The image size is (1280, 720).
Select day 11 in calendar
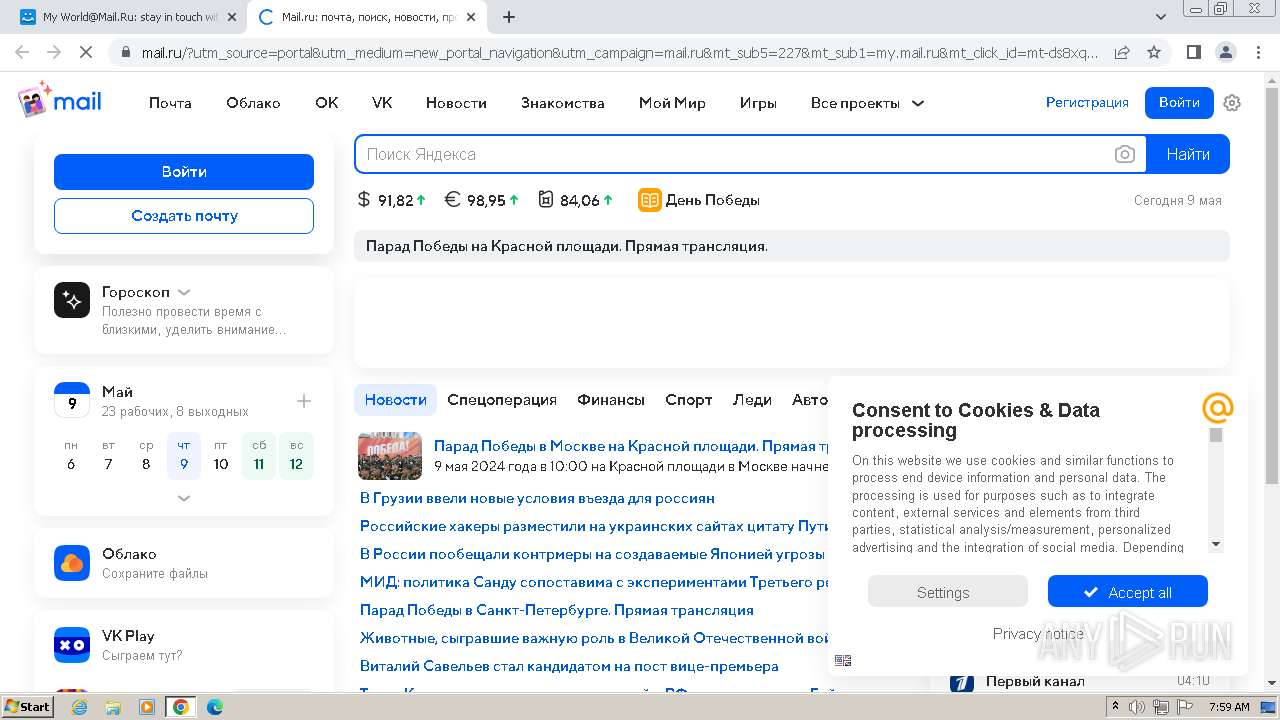(x=259, y=456)
